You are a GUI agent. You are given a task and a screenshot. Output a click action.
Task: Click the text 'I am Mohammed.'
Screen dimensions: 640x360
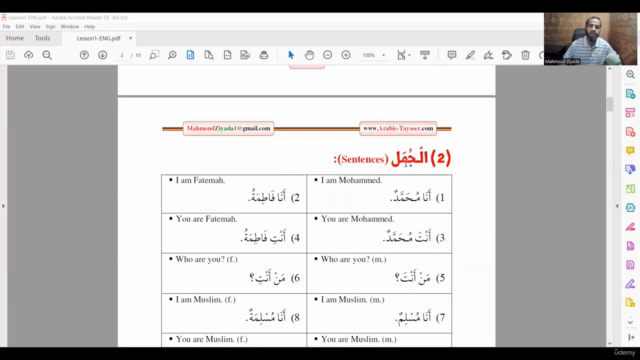coord(351,180)
